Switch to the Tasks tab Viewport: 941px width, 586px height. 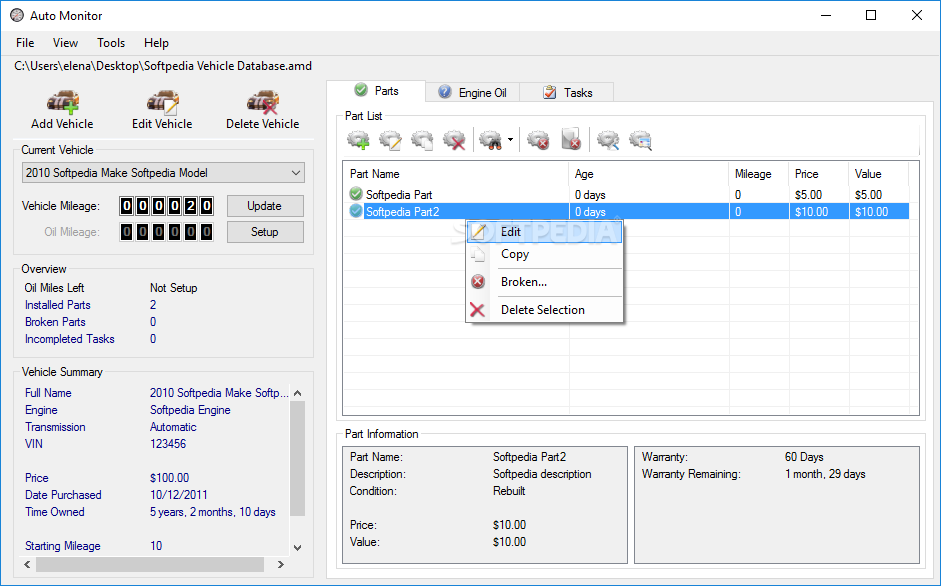tap(567, 92)
